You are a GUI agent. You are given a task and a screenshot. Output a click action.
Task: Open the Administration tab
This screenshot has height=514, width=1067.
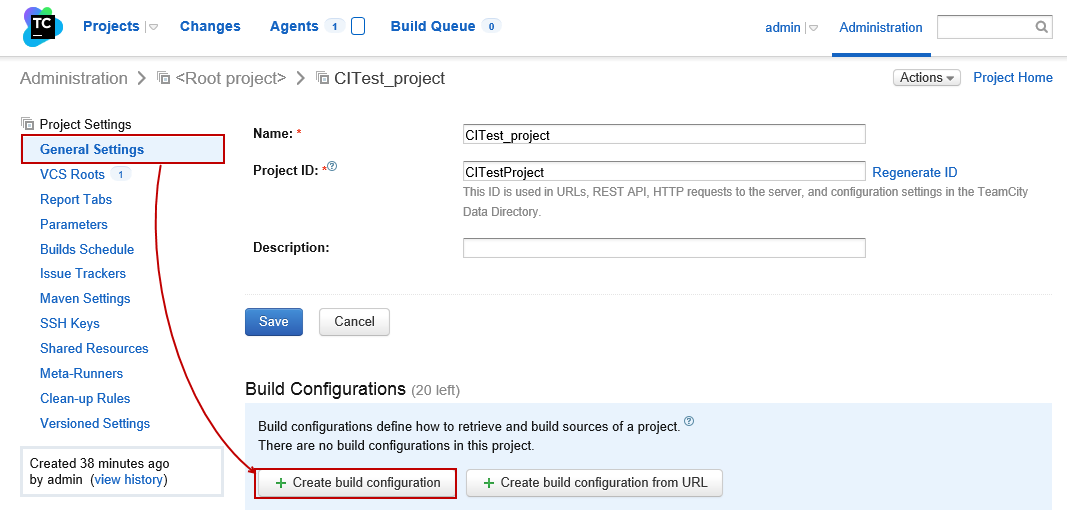click(881, 28)
